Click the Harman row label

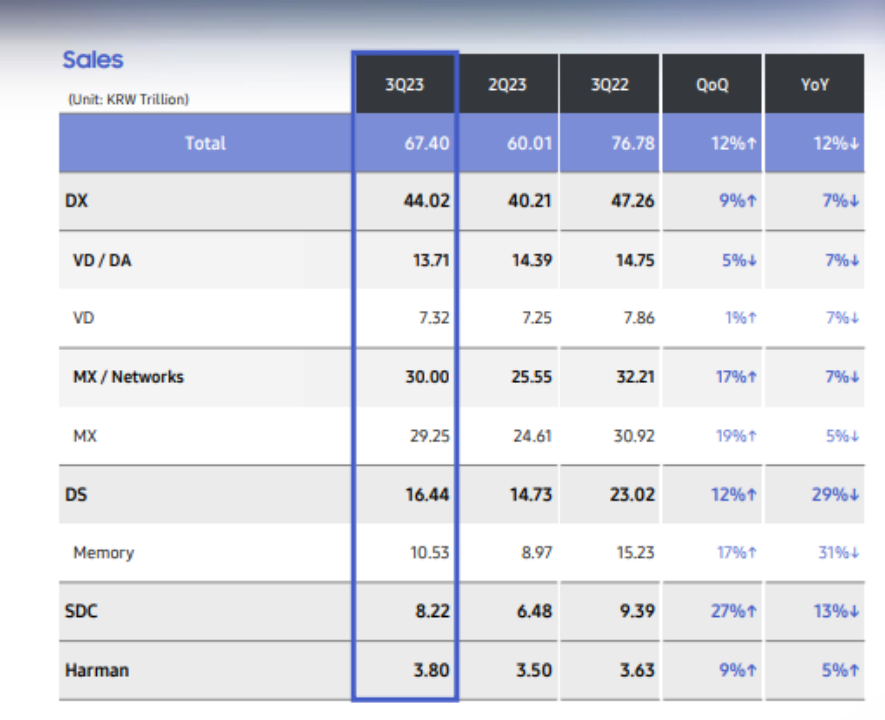pos(96,670)
